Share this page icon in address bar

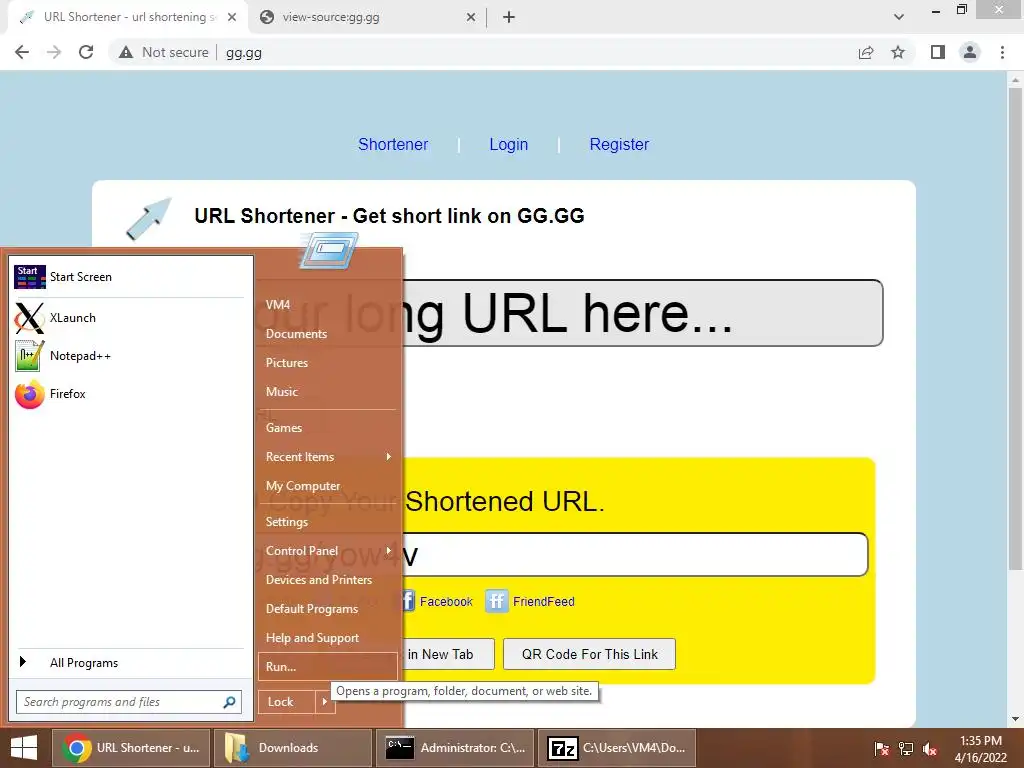click(866, 52)
